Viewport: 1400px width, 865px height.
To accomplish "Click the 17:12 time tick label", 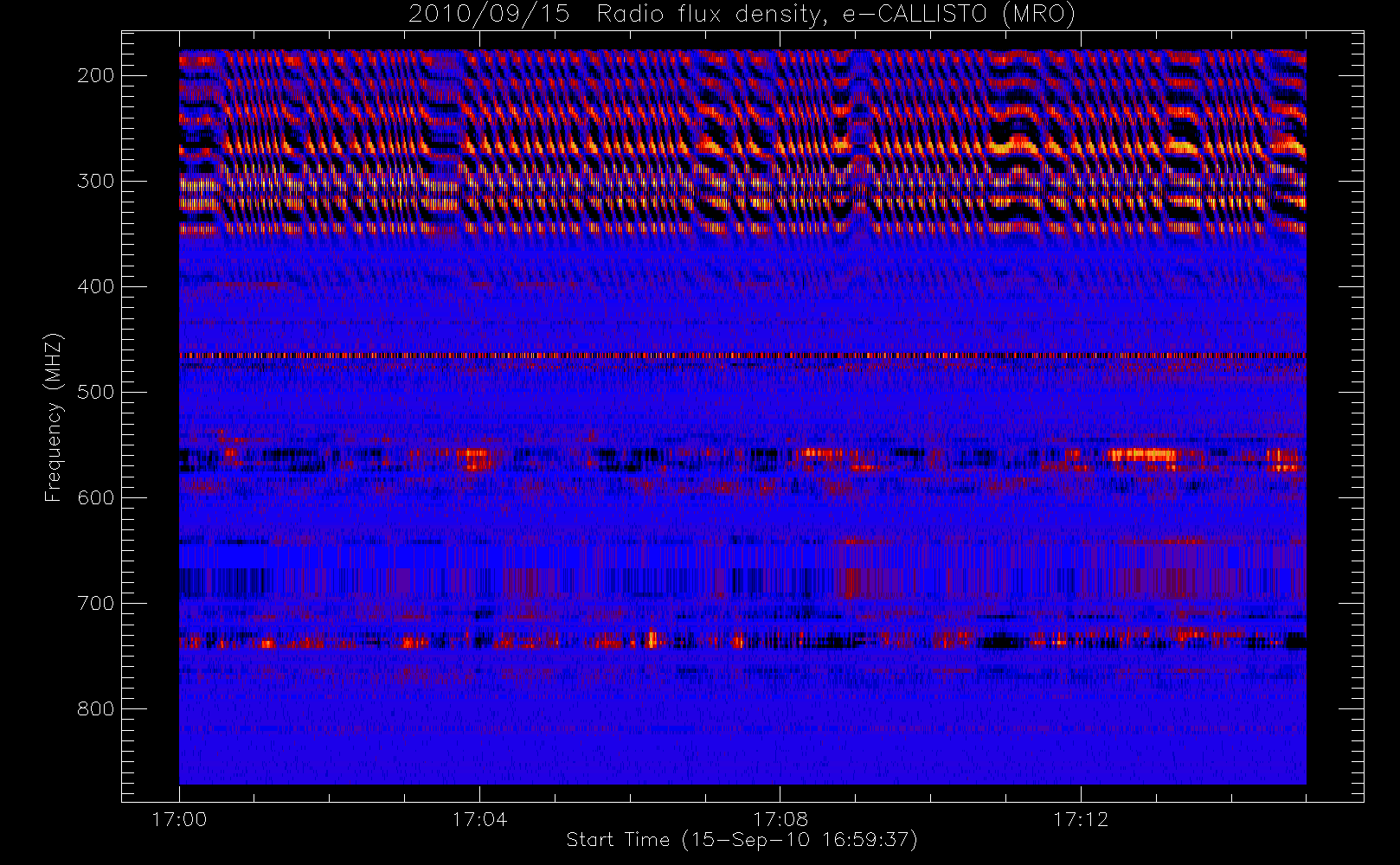I will point(1080,819).
